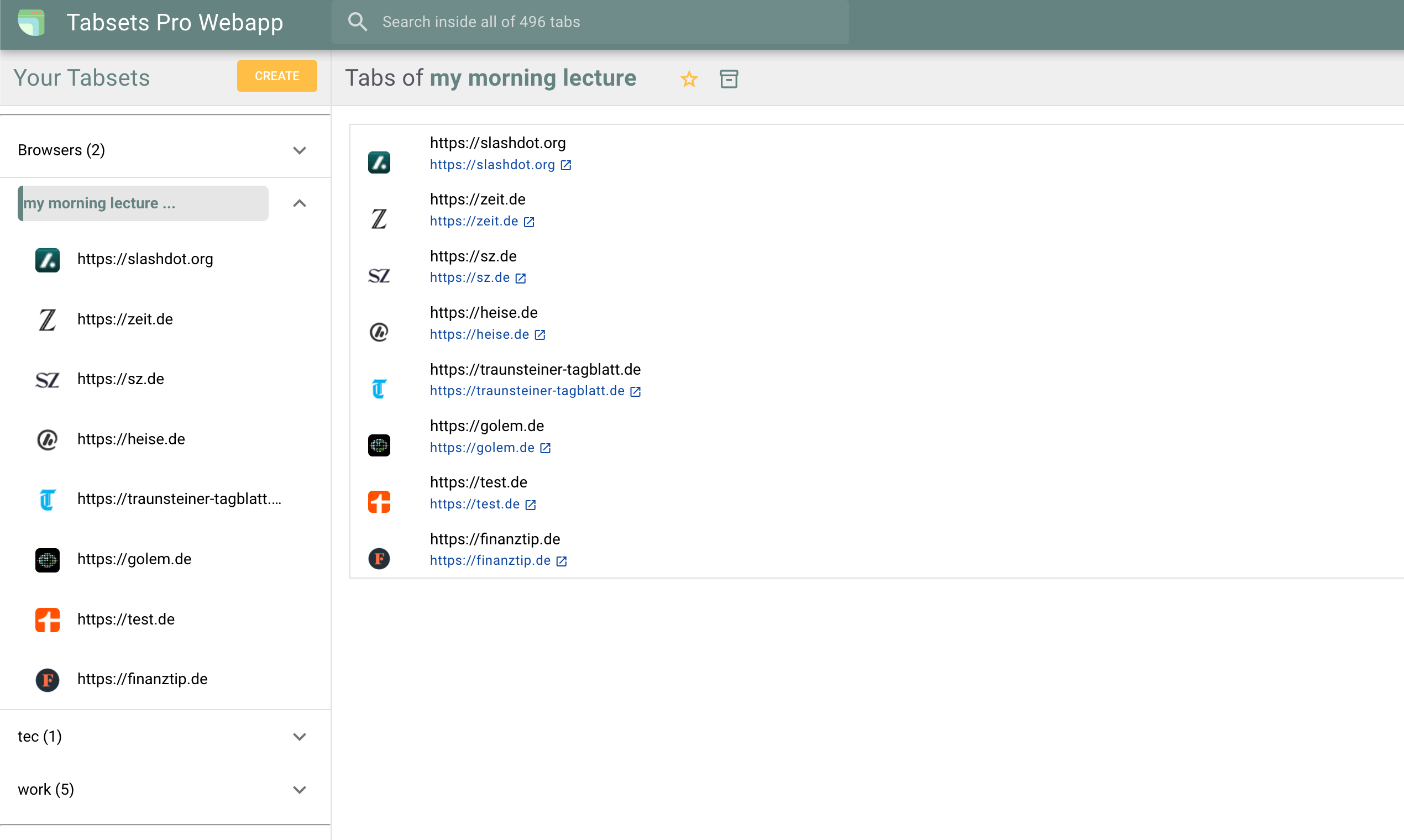The width and height of the screenshot is (1404, 840).
Task: Click test.de favicon in sidebar
Action: tap(48, 620)
